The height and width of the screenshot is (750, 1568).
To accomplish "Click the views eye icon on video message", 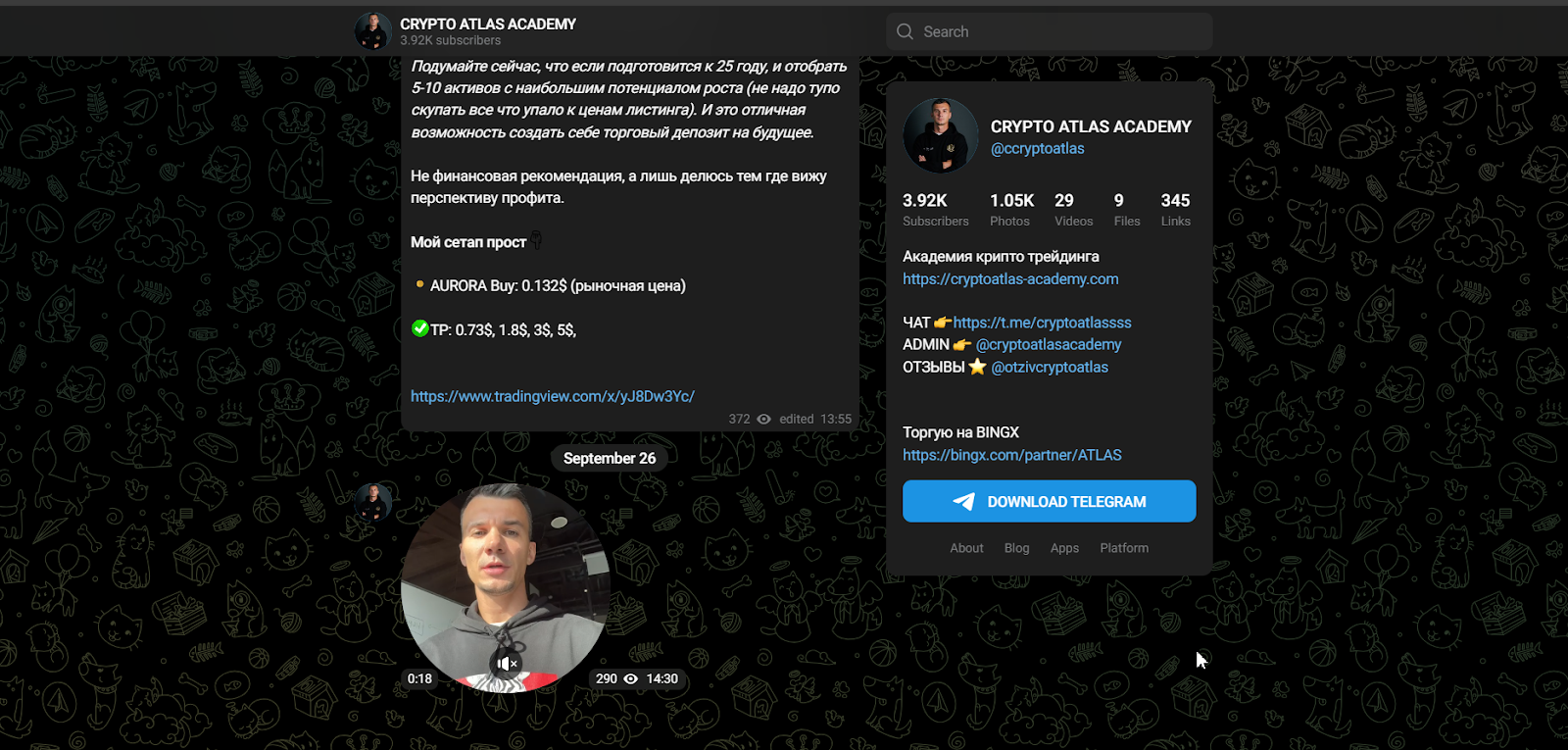I will tap(631, 678).
